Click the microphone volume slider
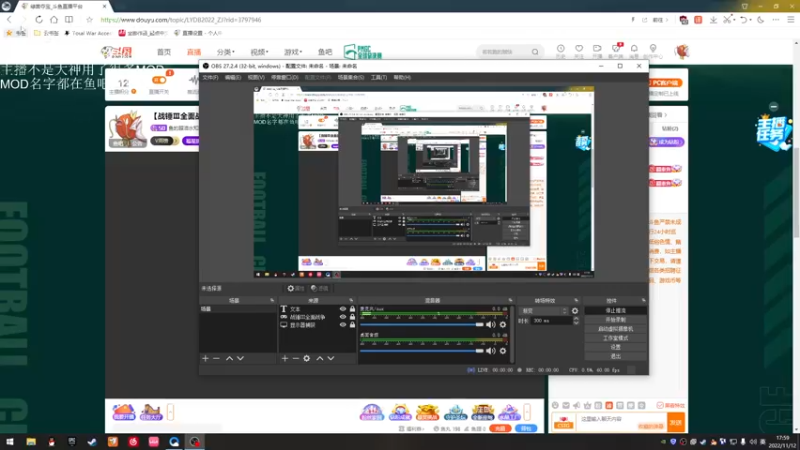The height and width of the screenshot is (450, 800). click(421, 324)
